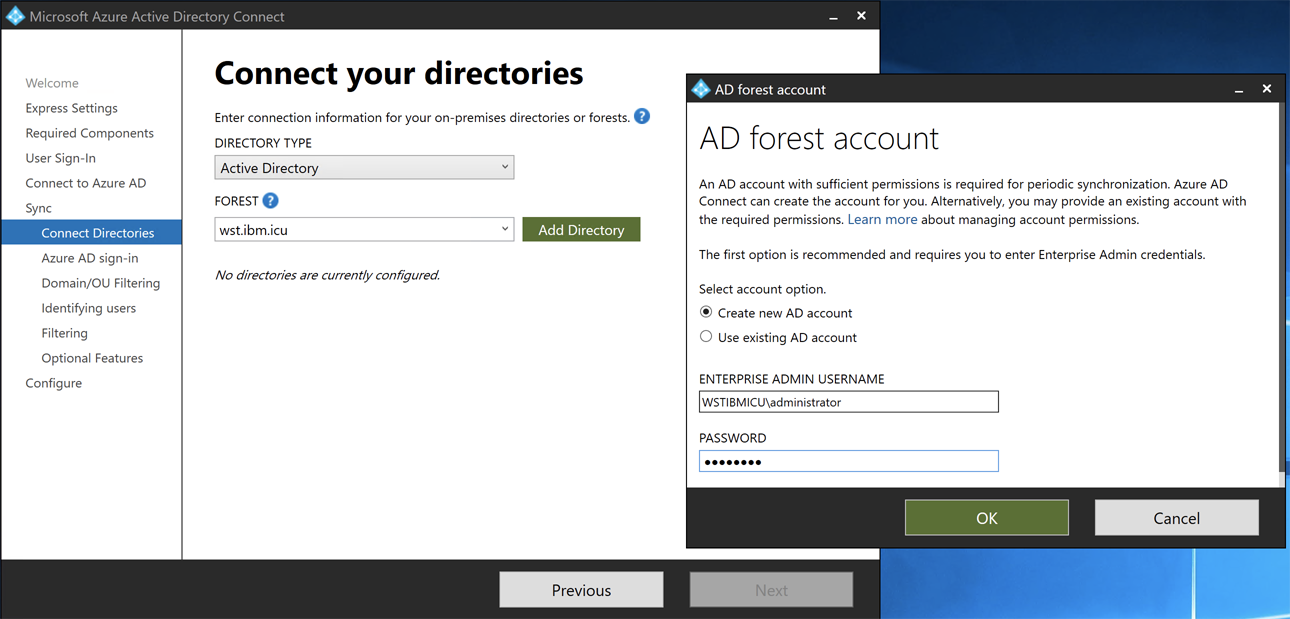Open the Express Settings step

click(71, 108)
